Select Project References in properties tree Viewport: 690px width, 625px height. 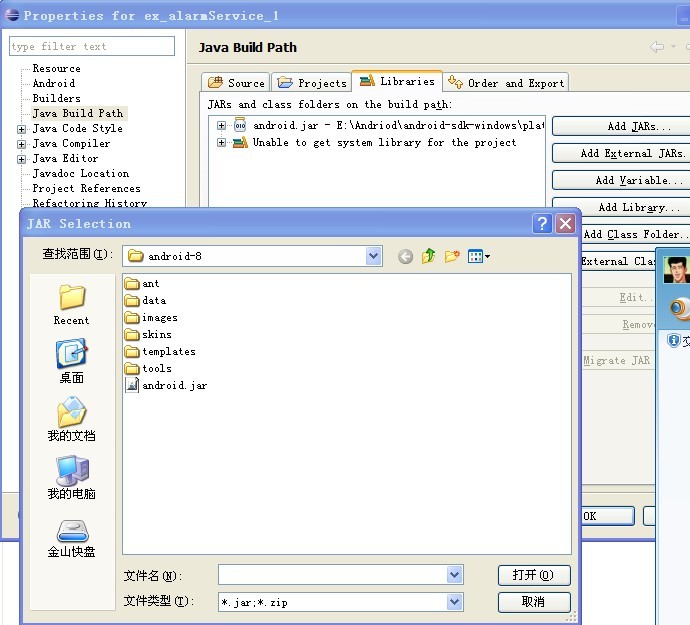point(87,188)
